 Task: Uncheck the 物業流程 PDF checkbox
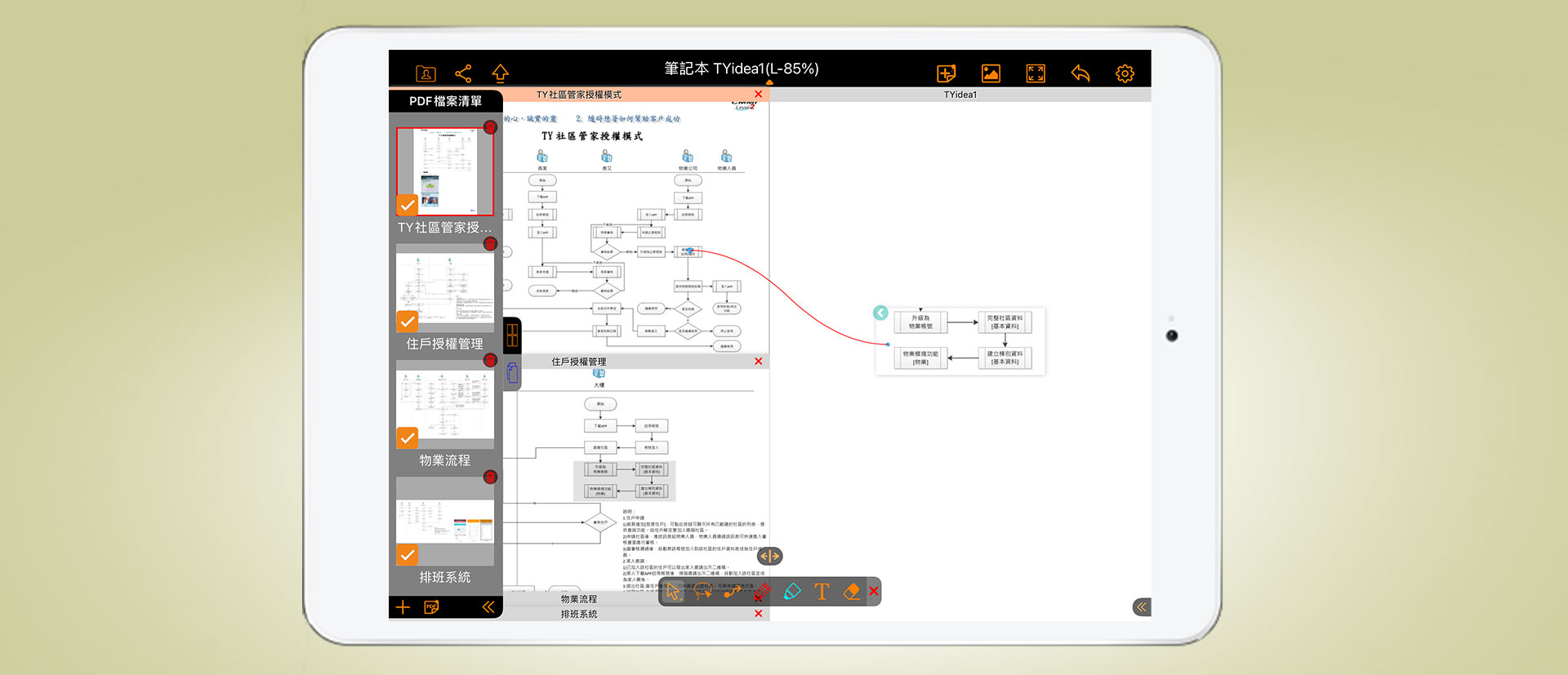pyautogui.click(x=407, y=438)
